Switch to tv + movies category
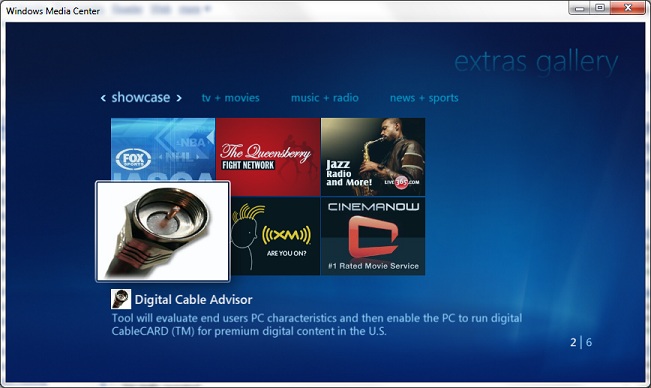The image size is (651, 388). [230, 98]
